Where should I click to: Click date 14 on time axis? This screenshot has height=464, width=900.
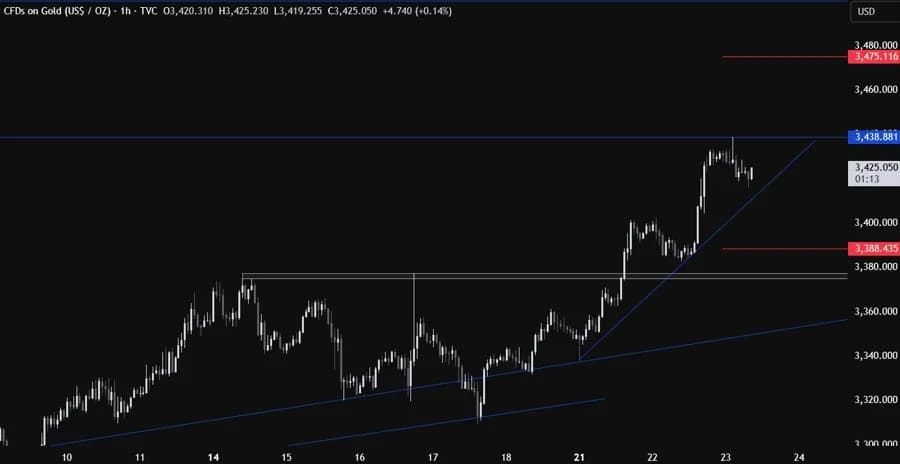(214, 456)
